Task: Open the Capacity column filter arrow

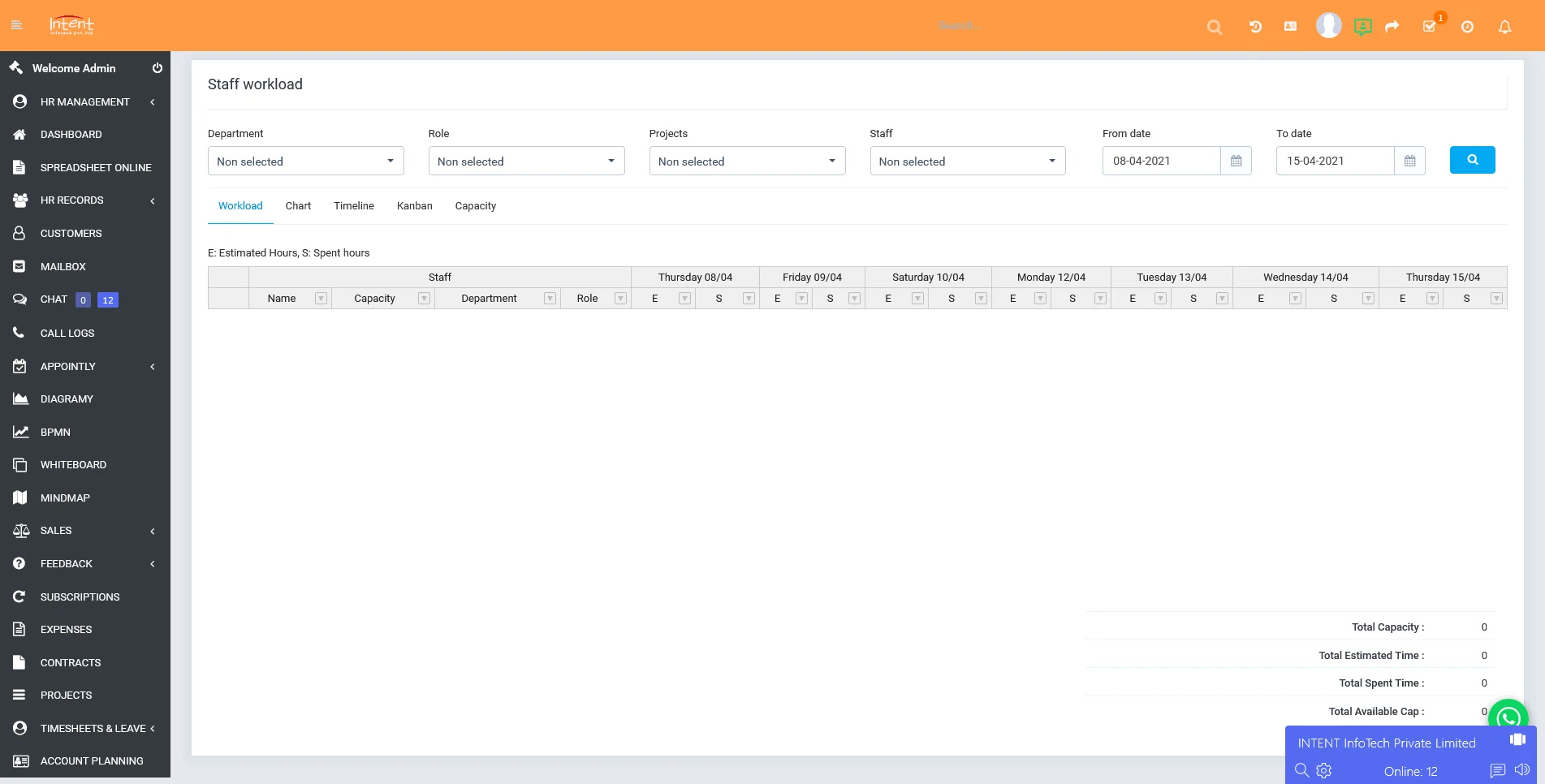Action: (424, 299)
